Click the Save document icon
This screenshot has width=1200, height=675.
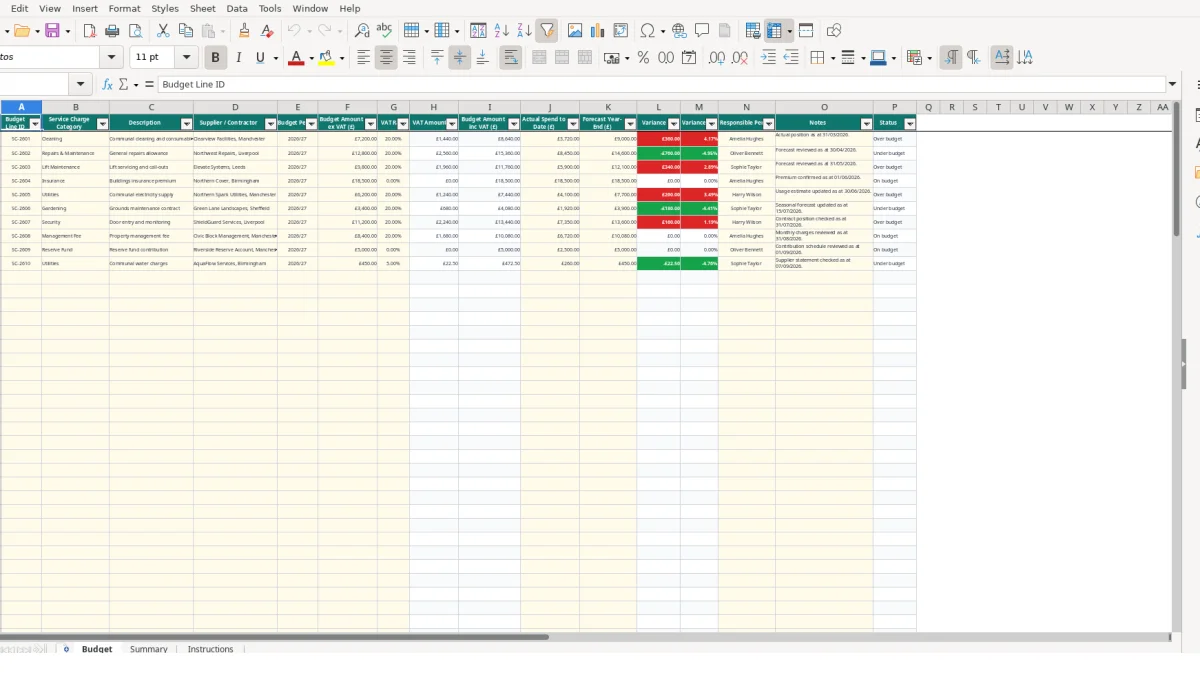click(53, 31)
